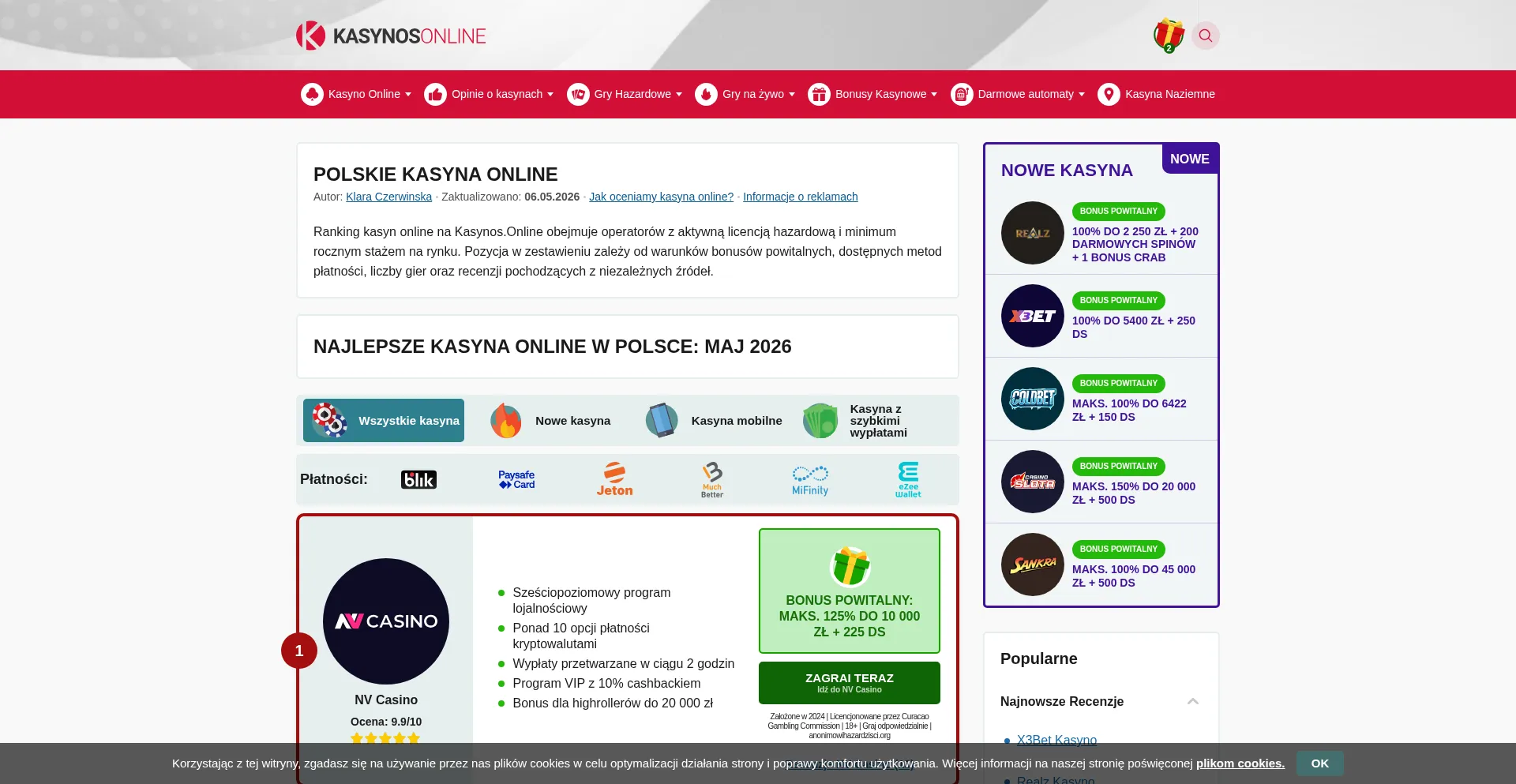Select the Much Better payment logo
Image resolution: width=1516 pixels, height=784 pixels.
pos(712,479)
